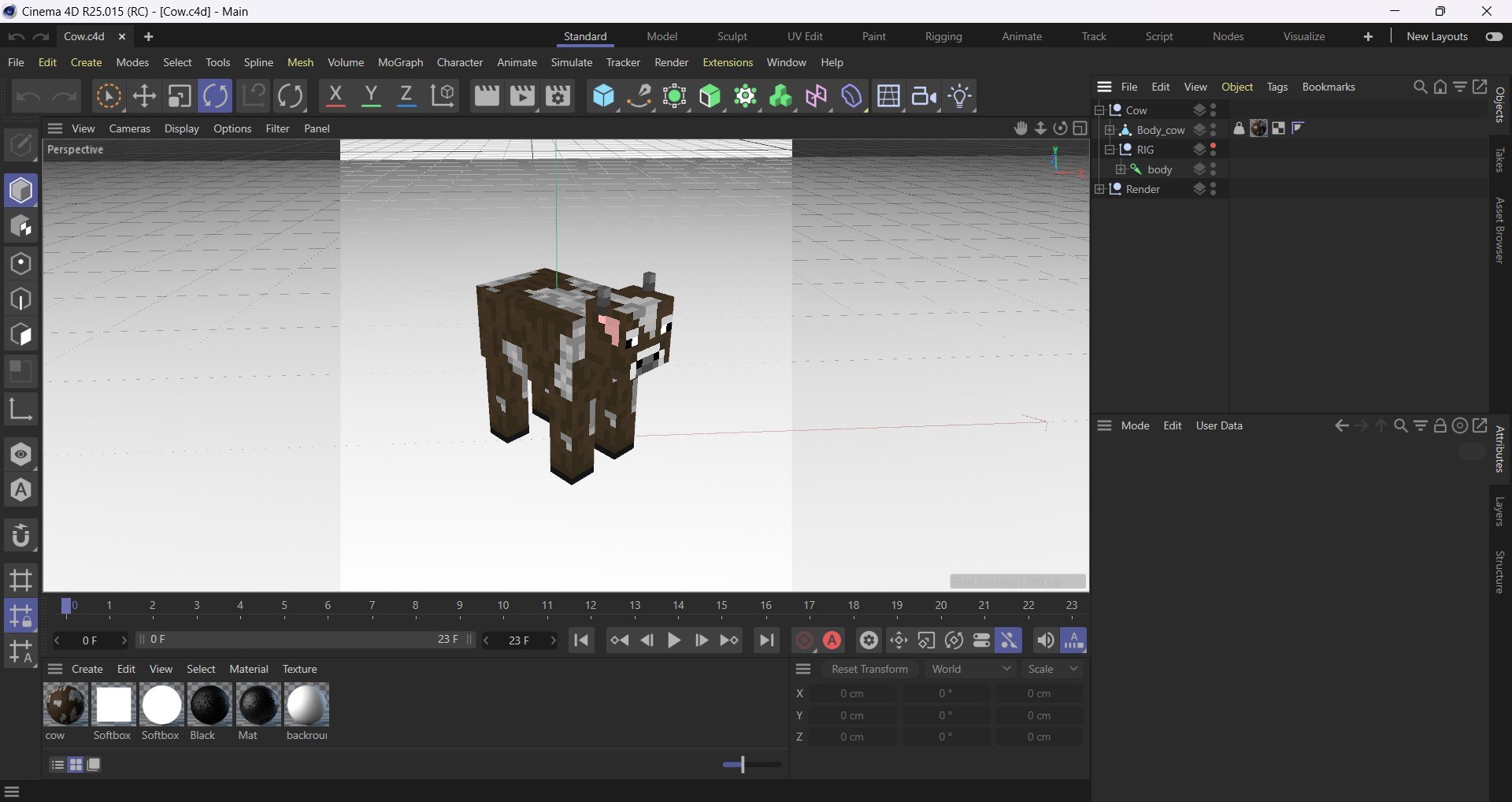
Task: Click the Live Selection tool
Action: 108,96
